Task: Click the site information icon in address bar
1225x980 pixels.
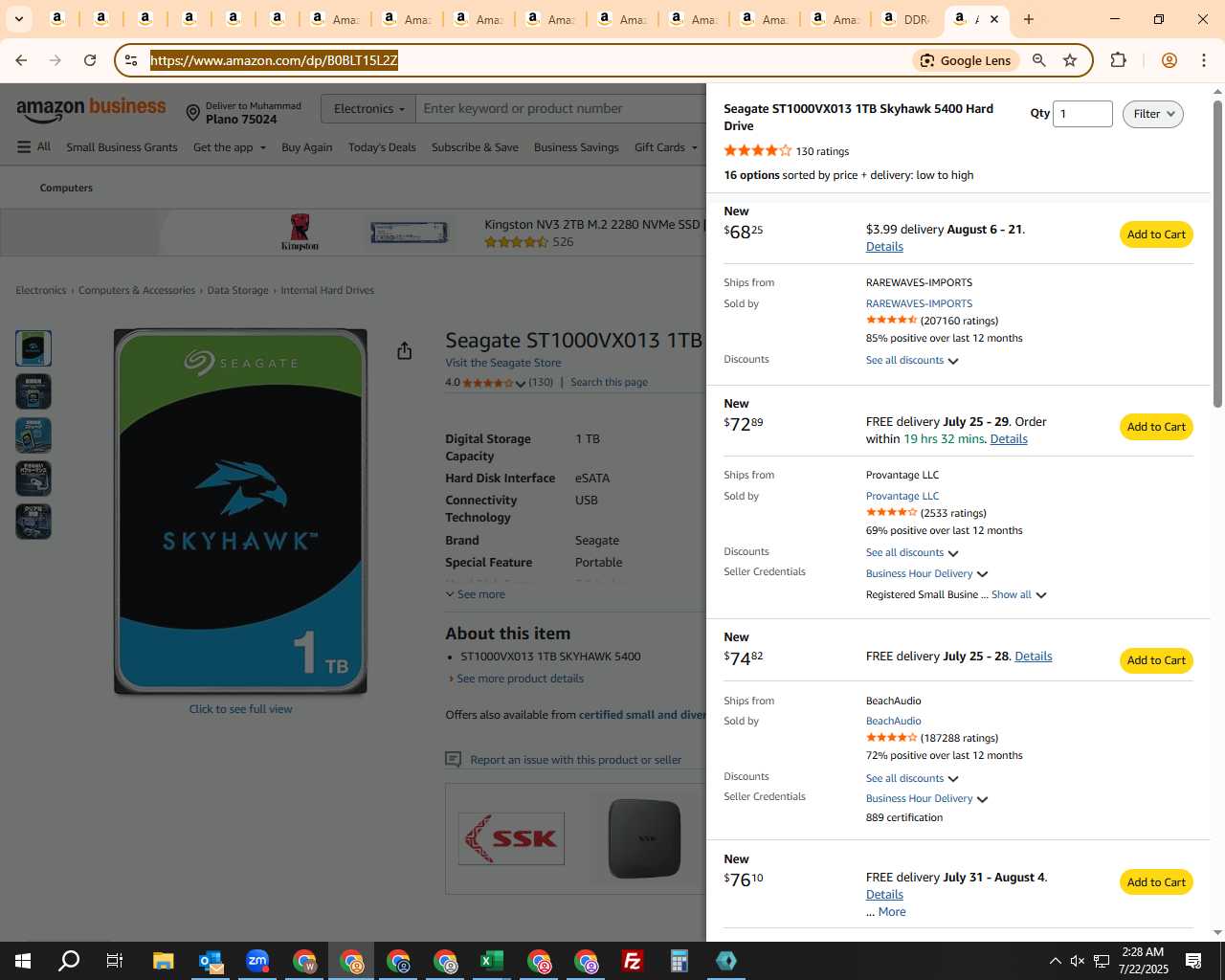Action: click(131, 60)
